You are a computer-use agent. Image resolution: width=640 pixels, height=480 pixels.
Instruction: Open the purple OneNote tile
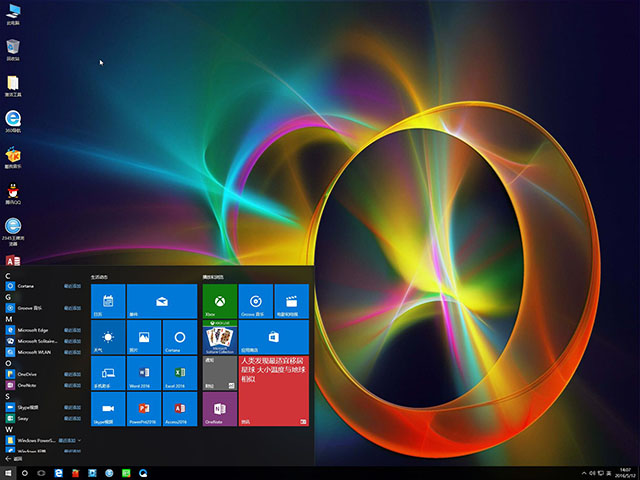pyautogui.click(x=220, y=409)
